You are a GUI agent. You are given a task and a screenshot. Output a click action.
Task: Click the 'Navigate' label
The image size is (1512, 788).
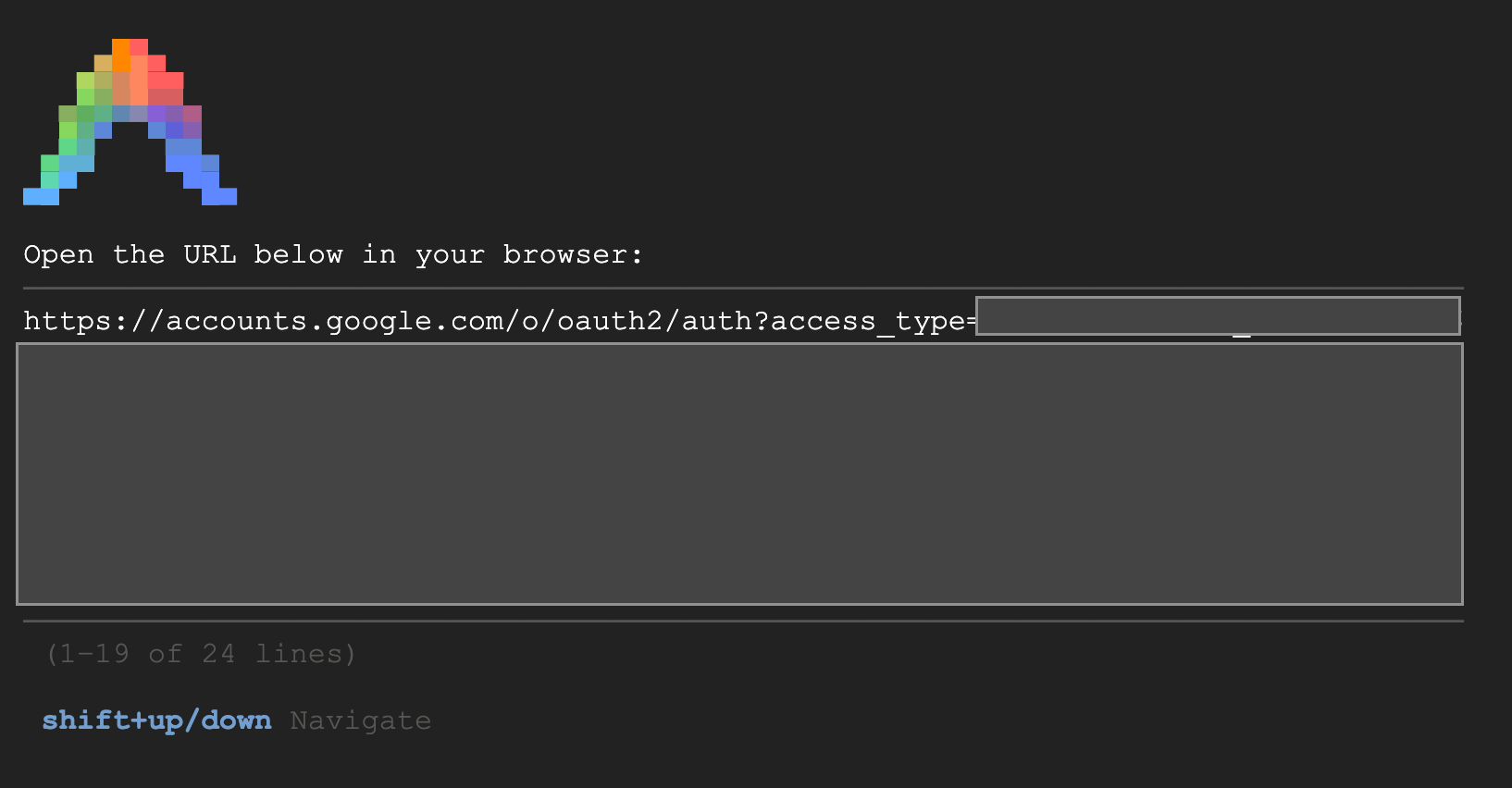[361, 720]
